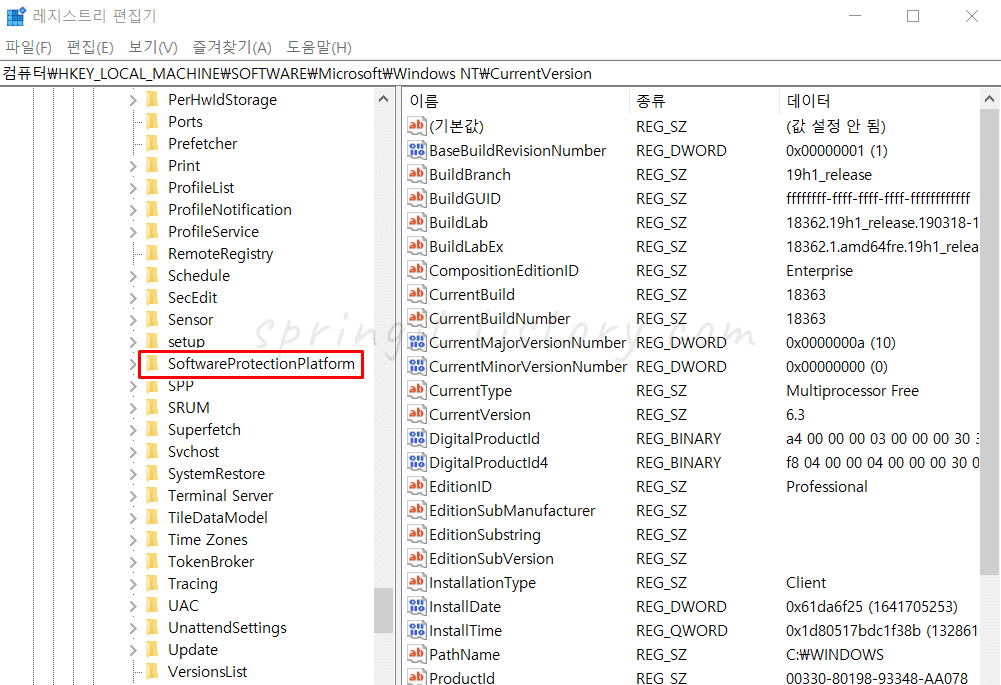Click the folder icon beside RemoteRegistry
This screenshot has width=1001, height=685.
[152, 253]
